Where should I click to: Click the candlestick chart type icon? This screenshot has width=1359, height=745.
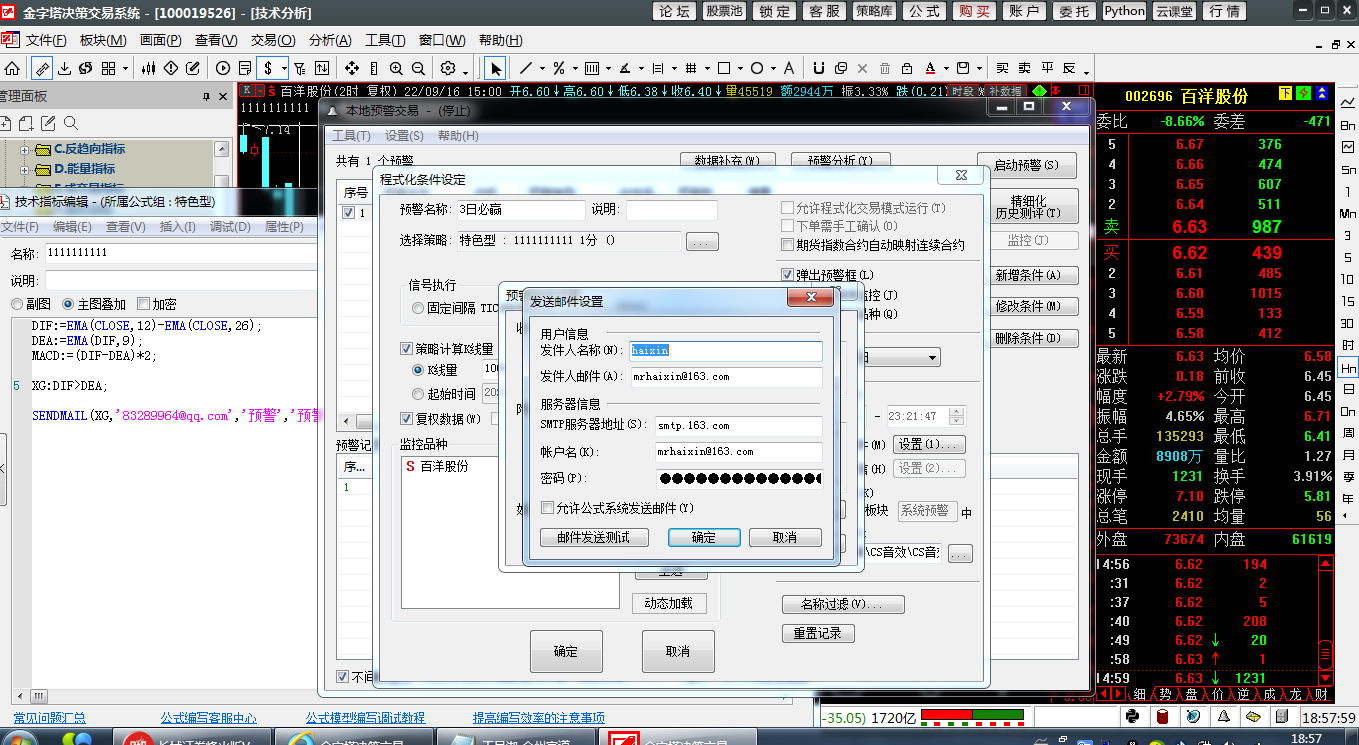pyautogui.click(x=148, y=68)
